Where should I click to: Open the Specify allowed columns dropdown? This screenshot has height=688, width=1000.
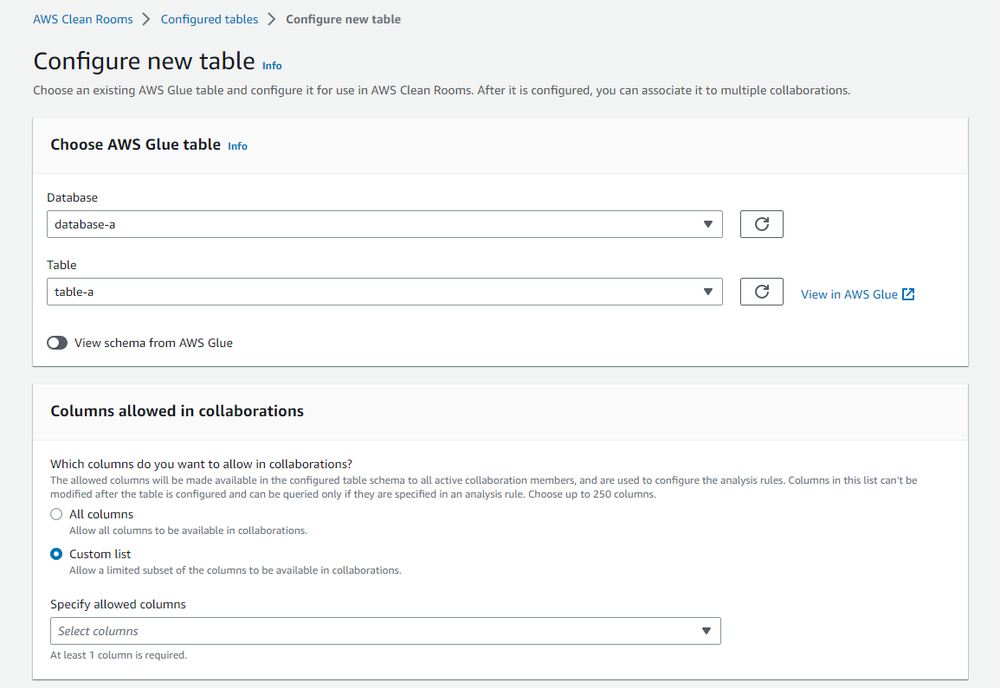coord(384,631)
